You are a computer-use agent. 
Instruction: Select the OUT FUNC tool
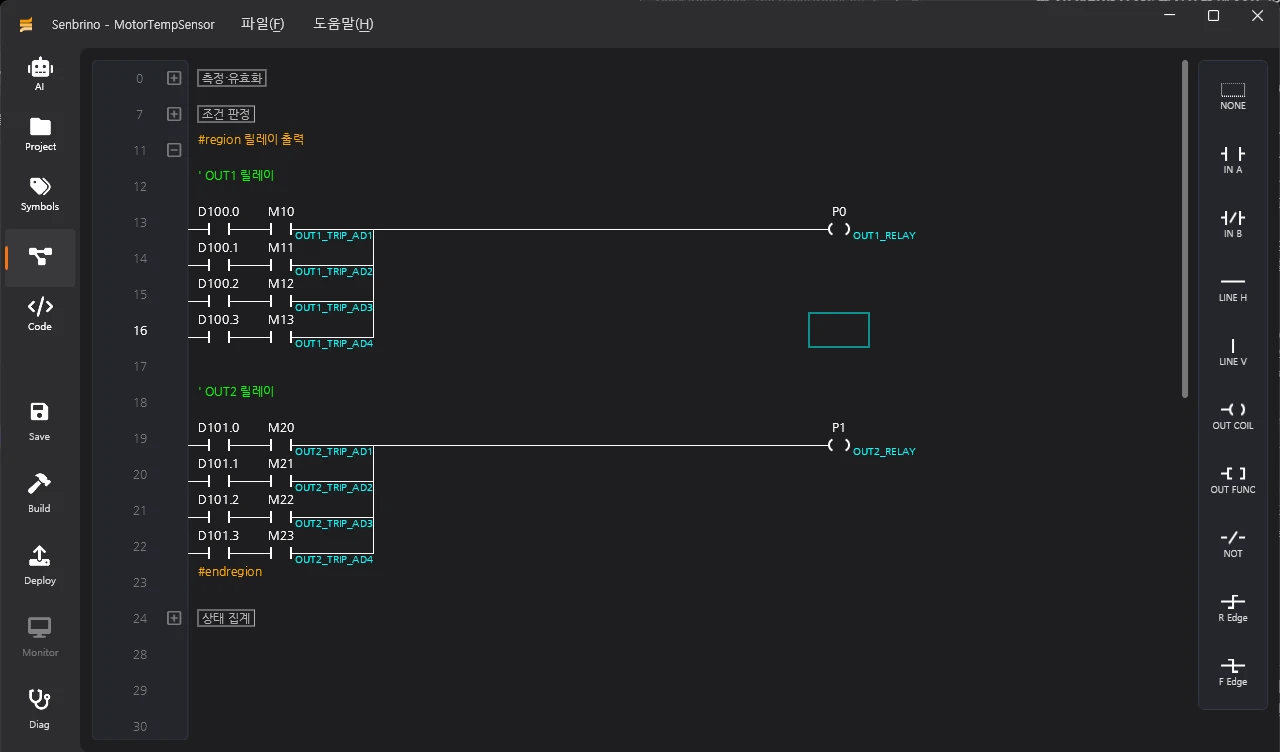pyautogui.click(x=1233, y=480)
